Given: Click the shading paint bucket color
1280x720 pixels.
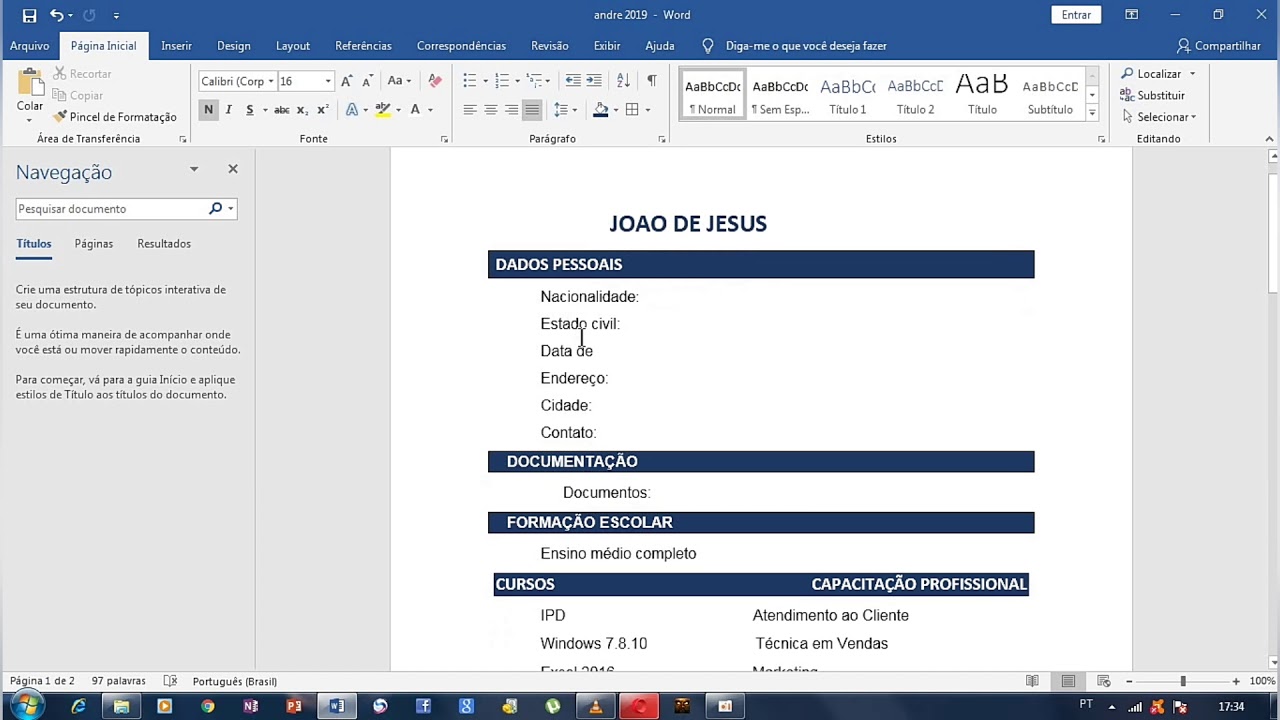Looking at the screenshot, I should [x=600, y=110].
